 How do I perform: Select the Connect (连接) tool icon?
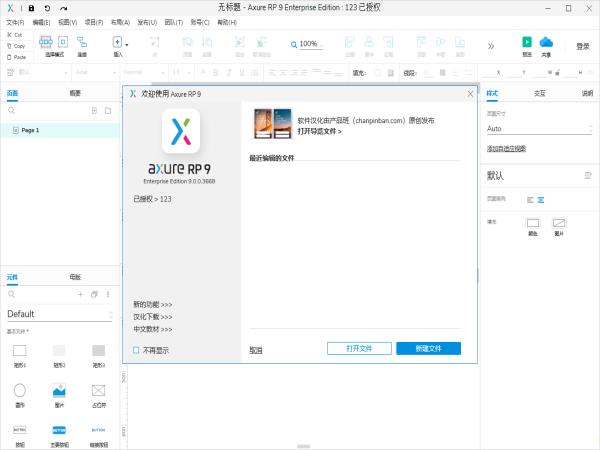[x=82, y=42]
